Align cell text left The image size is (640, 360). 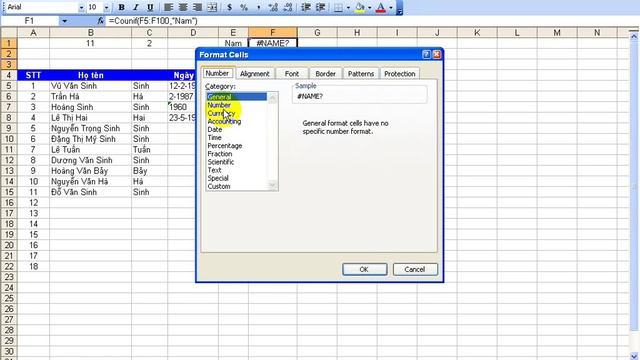click(x=168, y=7)
